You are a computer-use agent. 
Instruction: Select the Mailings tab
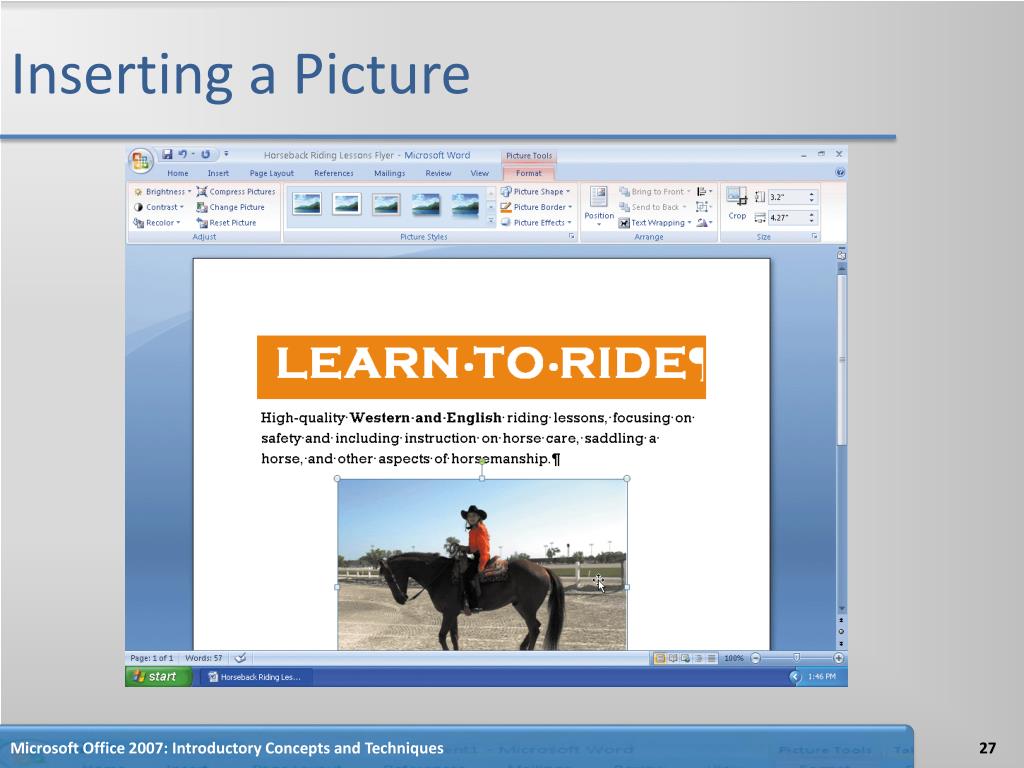click(x=389, y=173)
